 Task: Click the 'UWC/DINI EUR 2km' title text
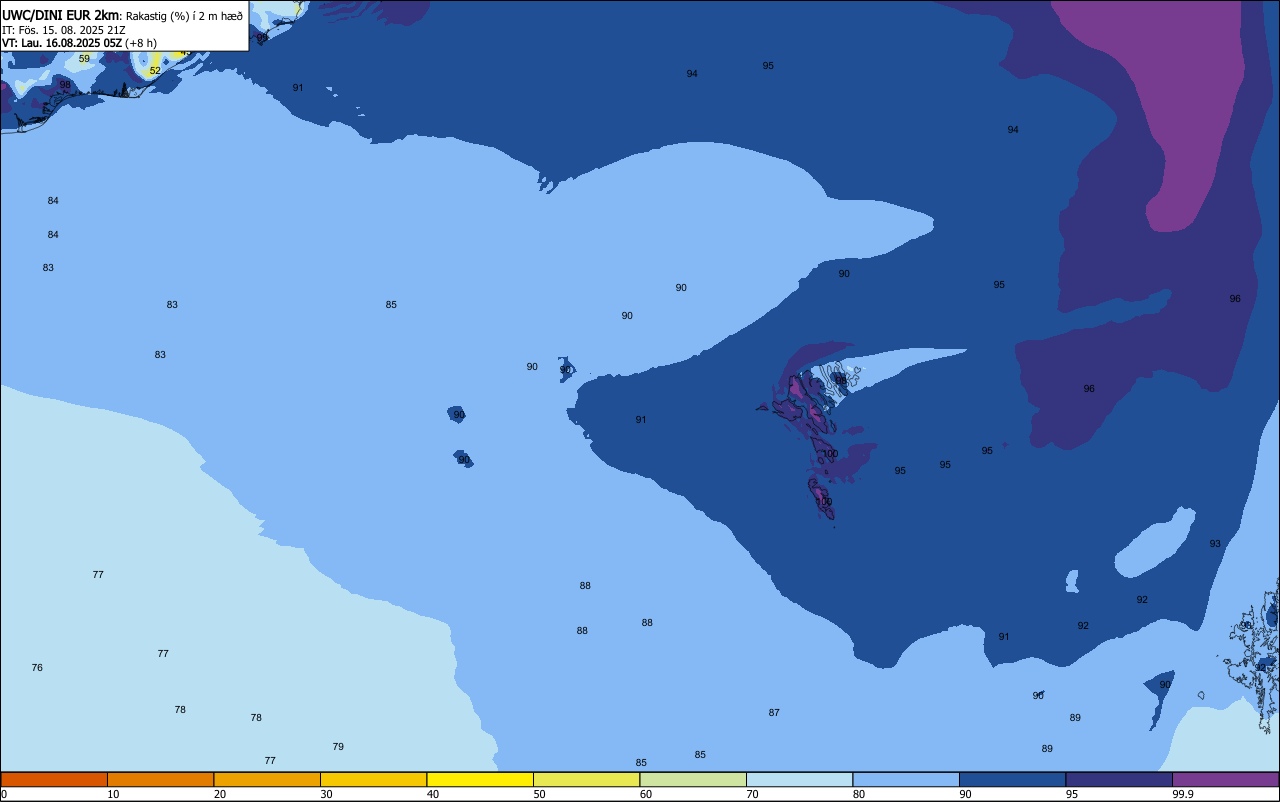coord(61,15)
